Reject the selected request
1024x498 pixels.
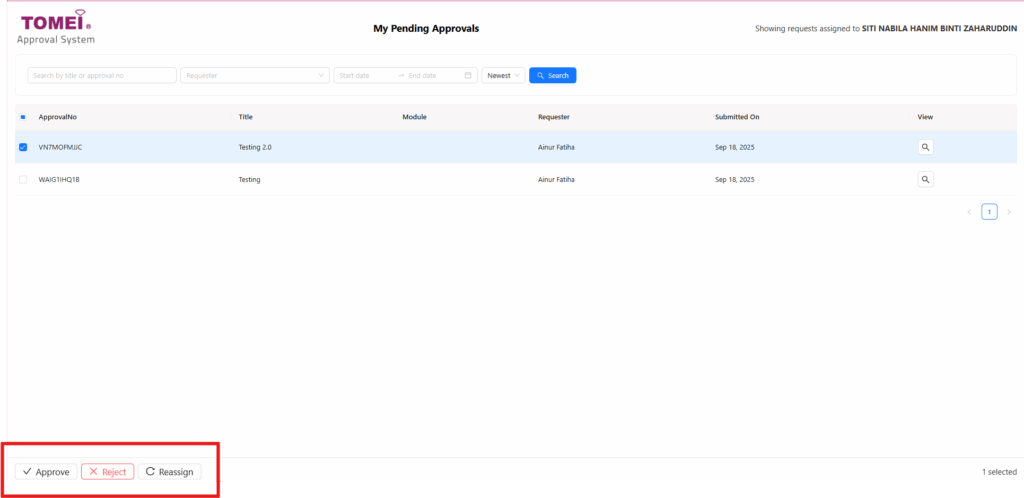point(107,471)
